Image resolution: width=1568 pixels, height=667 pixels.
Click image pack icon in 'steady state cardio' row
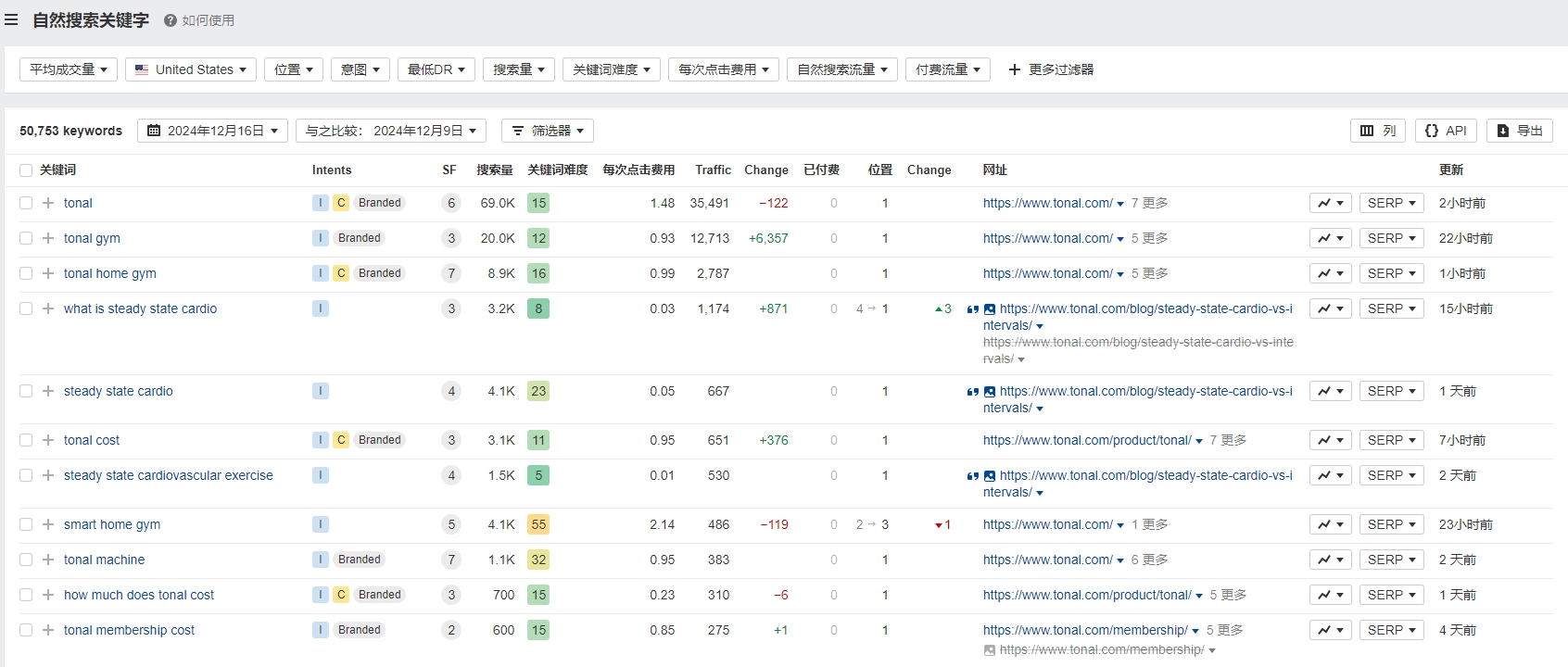990,392
